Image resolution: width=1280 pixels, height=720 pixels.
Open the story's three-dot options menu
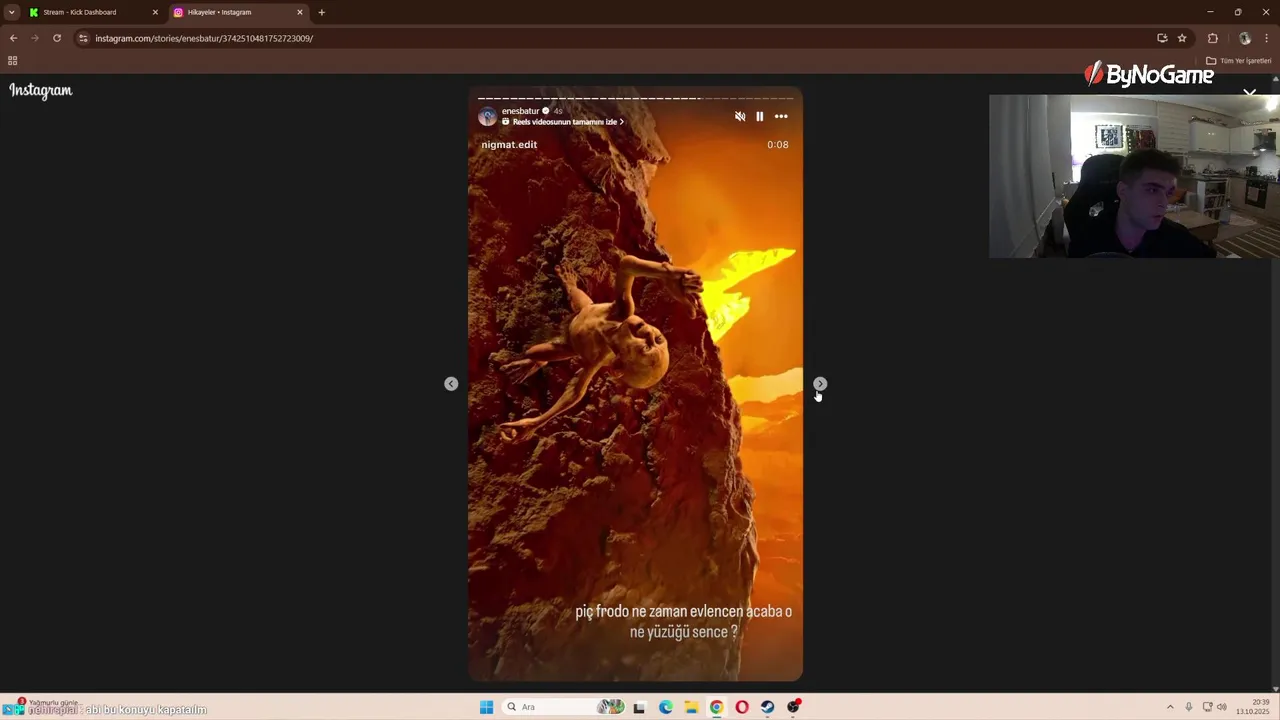pos(781,117)
